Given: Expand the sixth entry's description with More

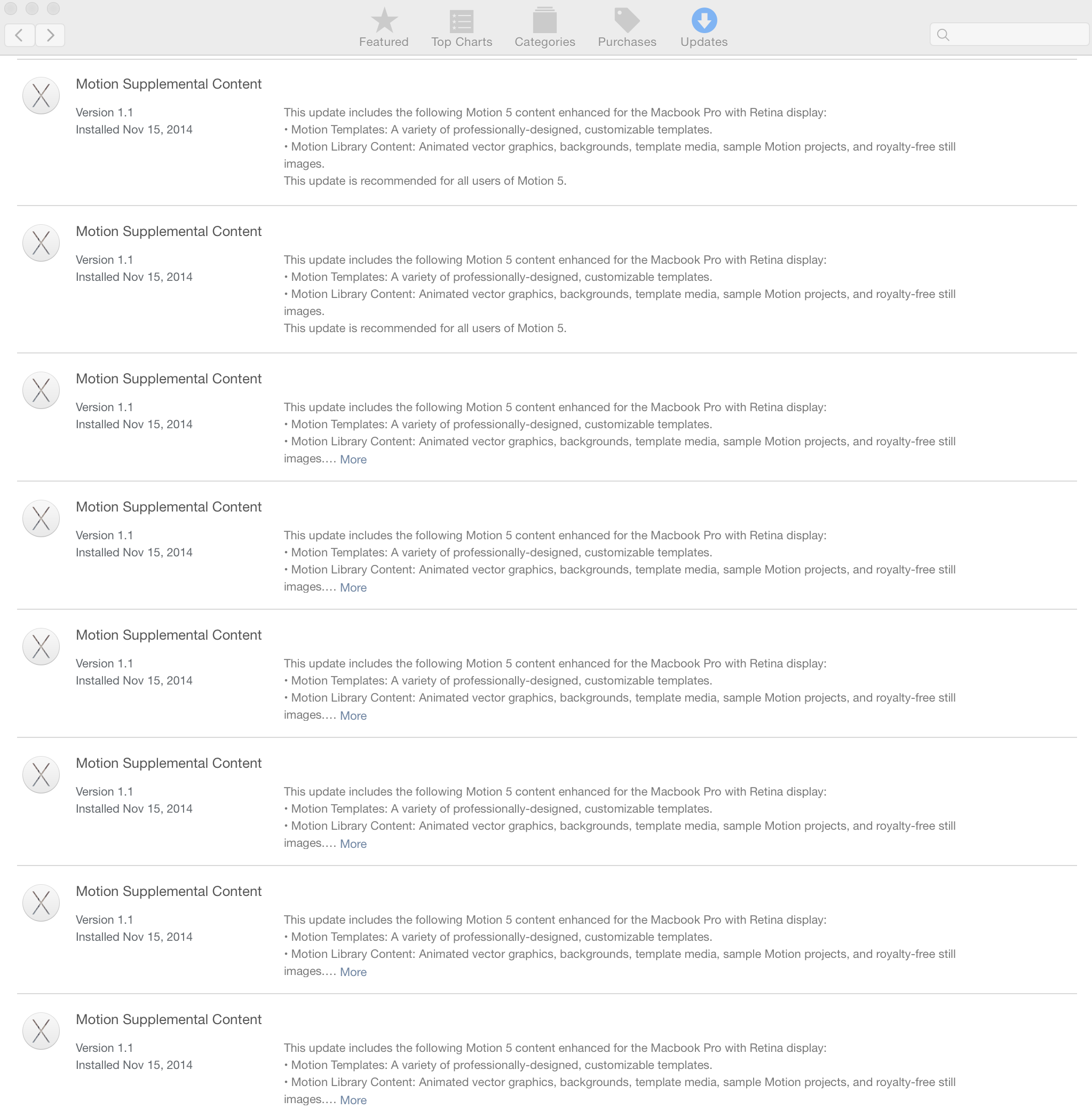Looking at the screenshot, I should [x=353, y=844].
